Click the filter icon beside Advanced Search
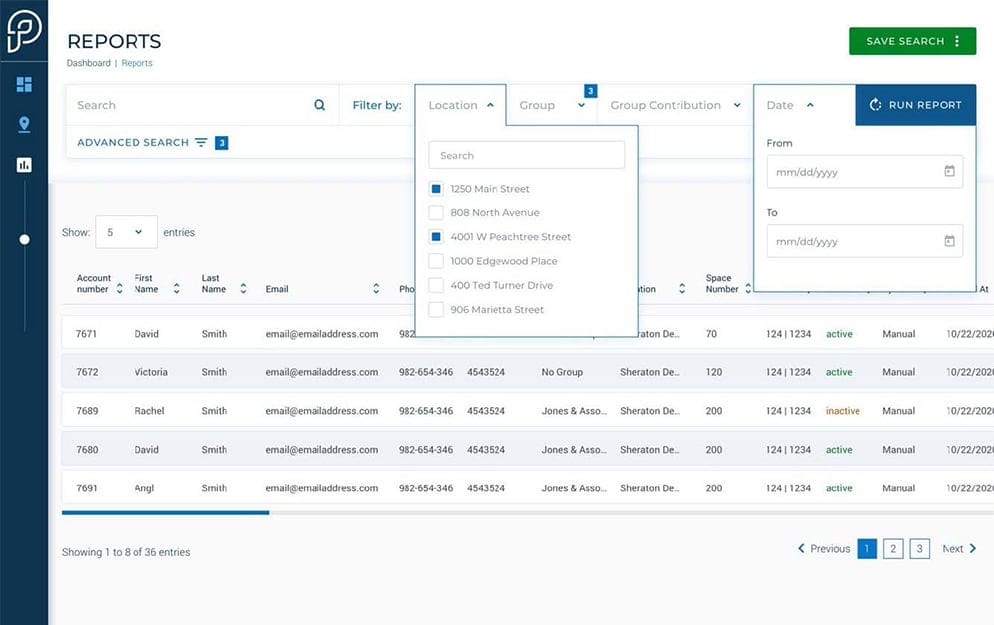Image resolution: width=994 pixels, height=625 pixels. [202, 142]
